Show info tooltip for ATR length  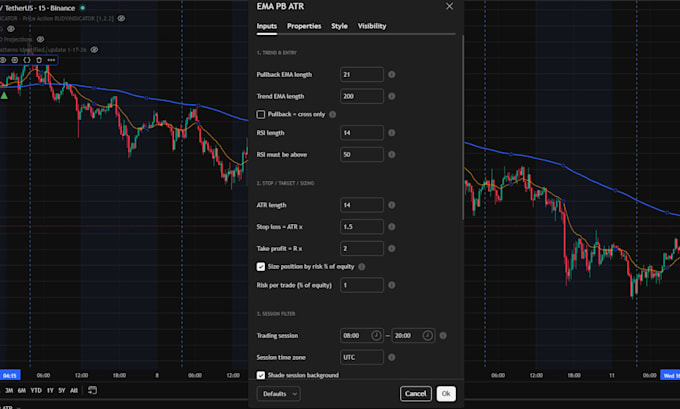coord(392,205)
